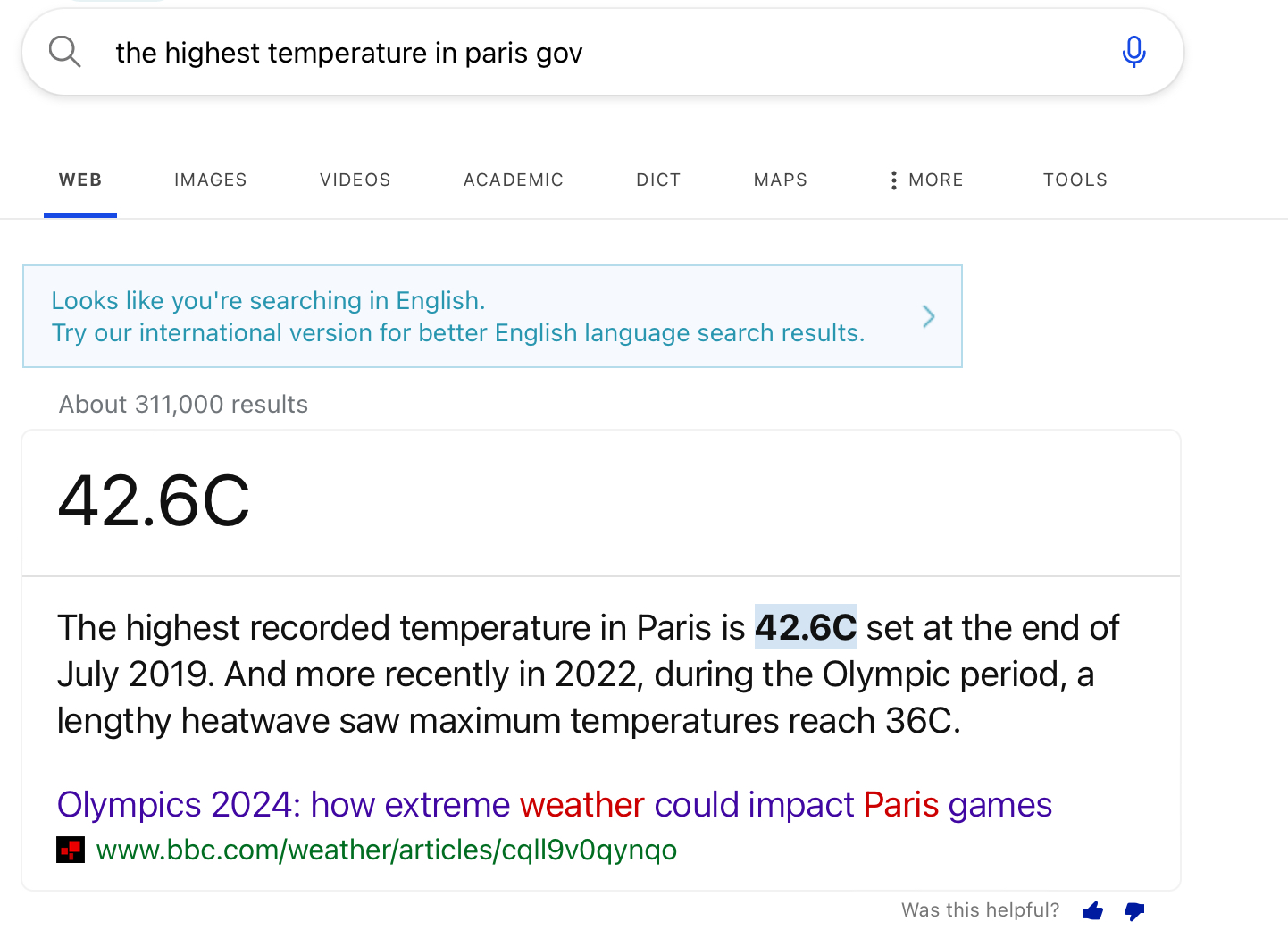The width and height of the screenshot is (1288, 930).
Task: Click the BBC favicon next to URL
Action: [71, 850]
